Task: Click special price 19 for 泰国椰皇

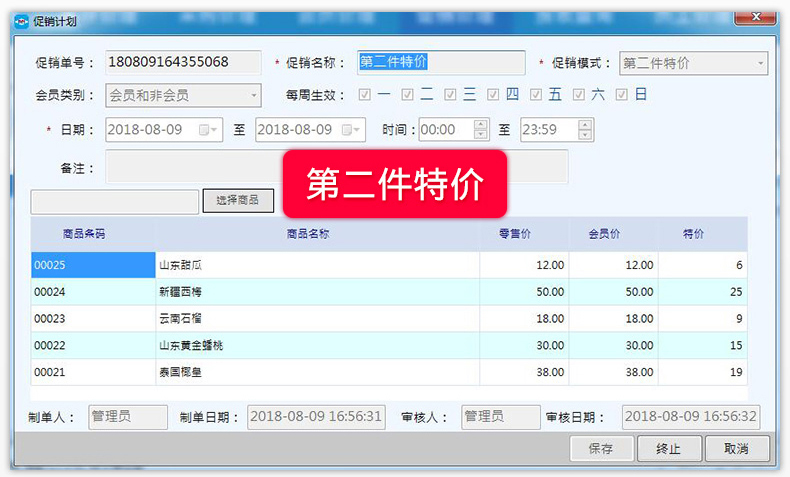Action: 703,372
